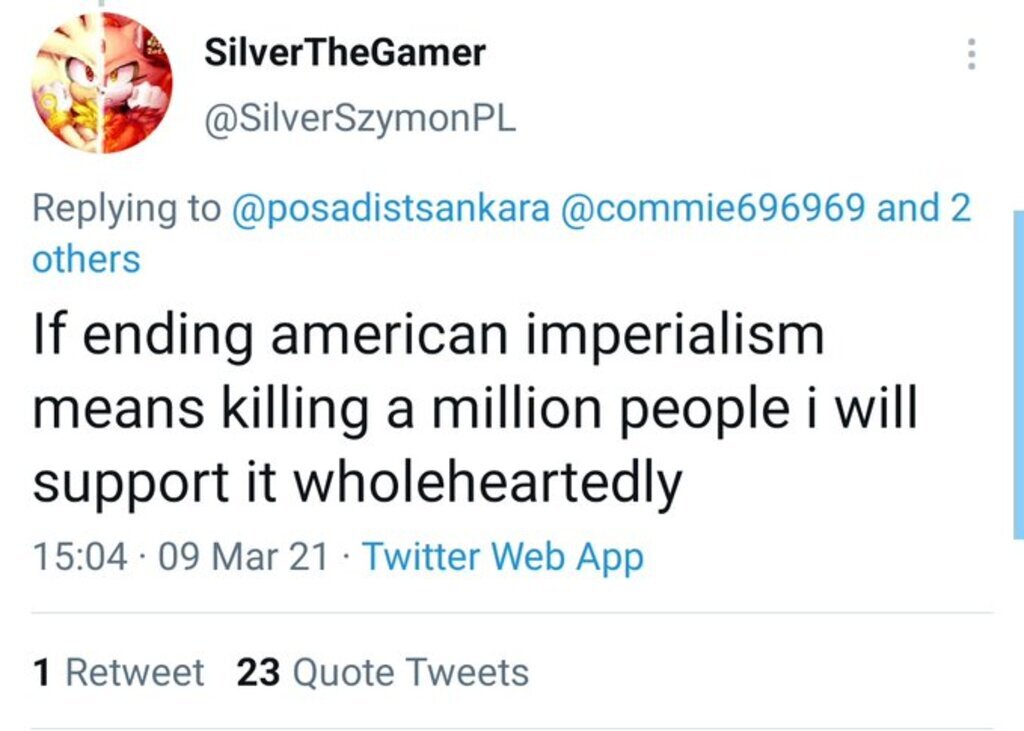1024x731 pixels.
Task: Open the @posadistsankara mention
Action: (x=390, y=209)
